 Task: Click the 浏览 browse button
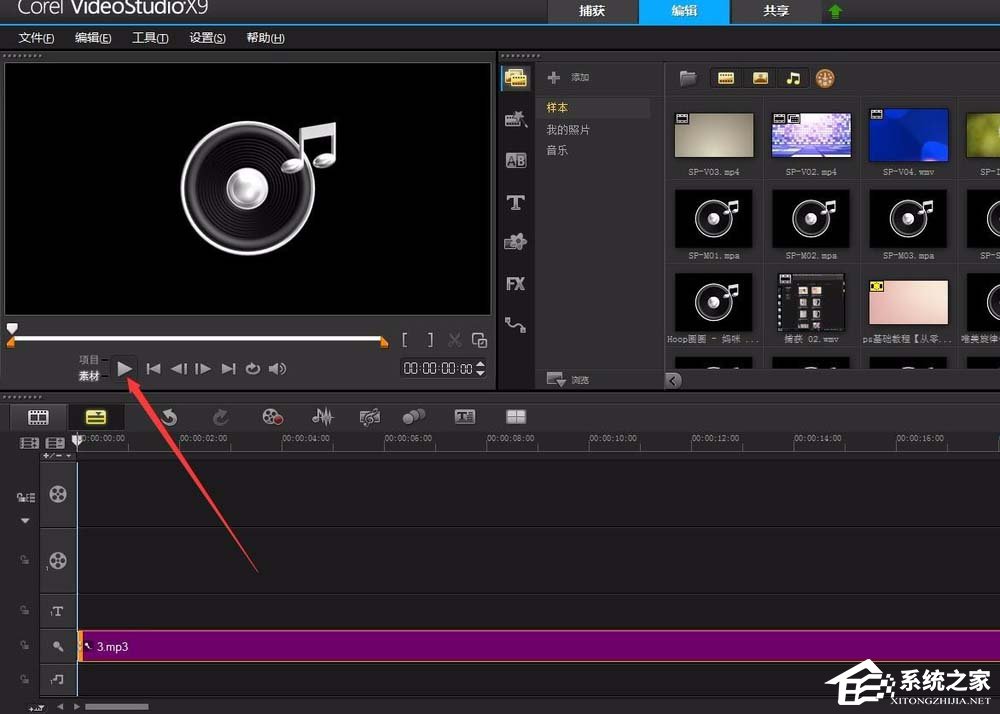[x=568, y=380]
